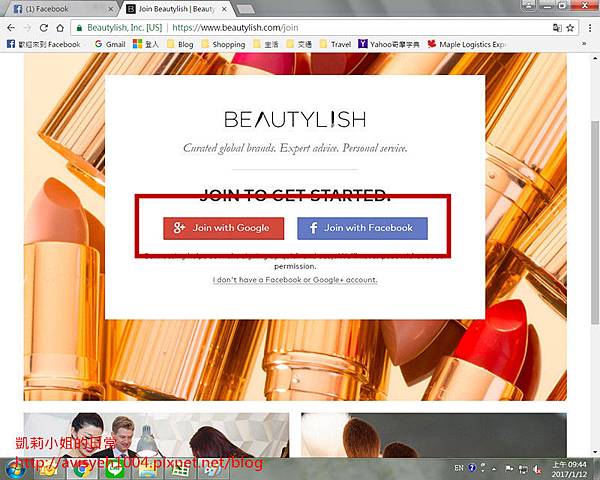This screenshot has width=600, height=480.
Task: Open the Windows Start menu
Action: click(15, 469)
